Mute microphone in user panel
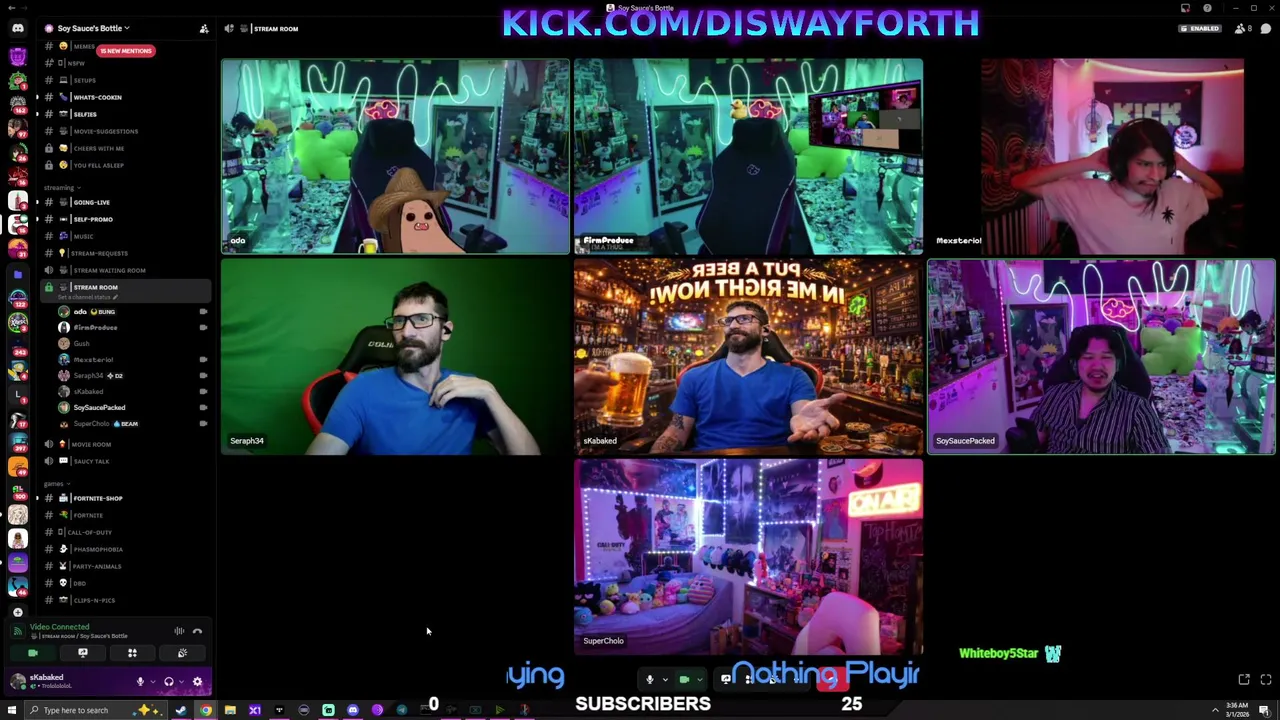The width and height of the screenshot is (1280, 720). tap(140, 682)
